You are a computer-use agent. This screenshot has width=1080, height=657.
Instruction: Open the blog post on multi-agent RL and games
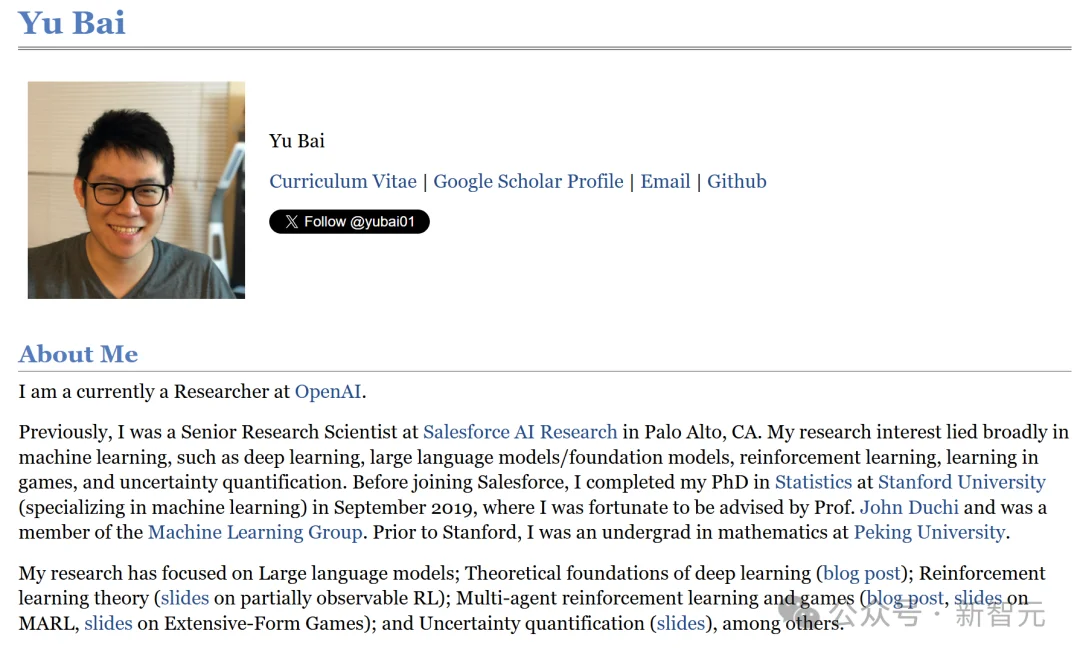905,598
